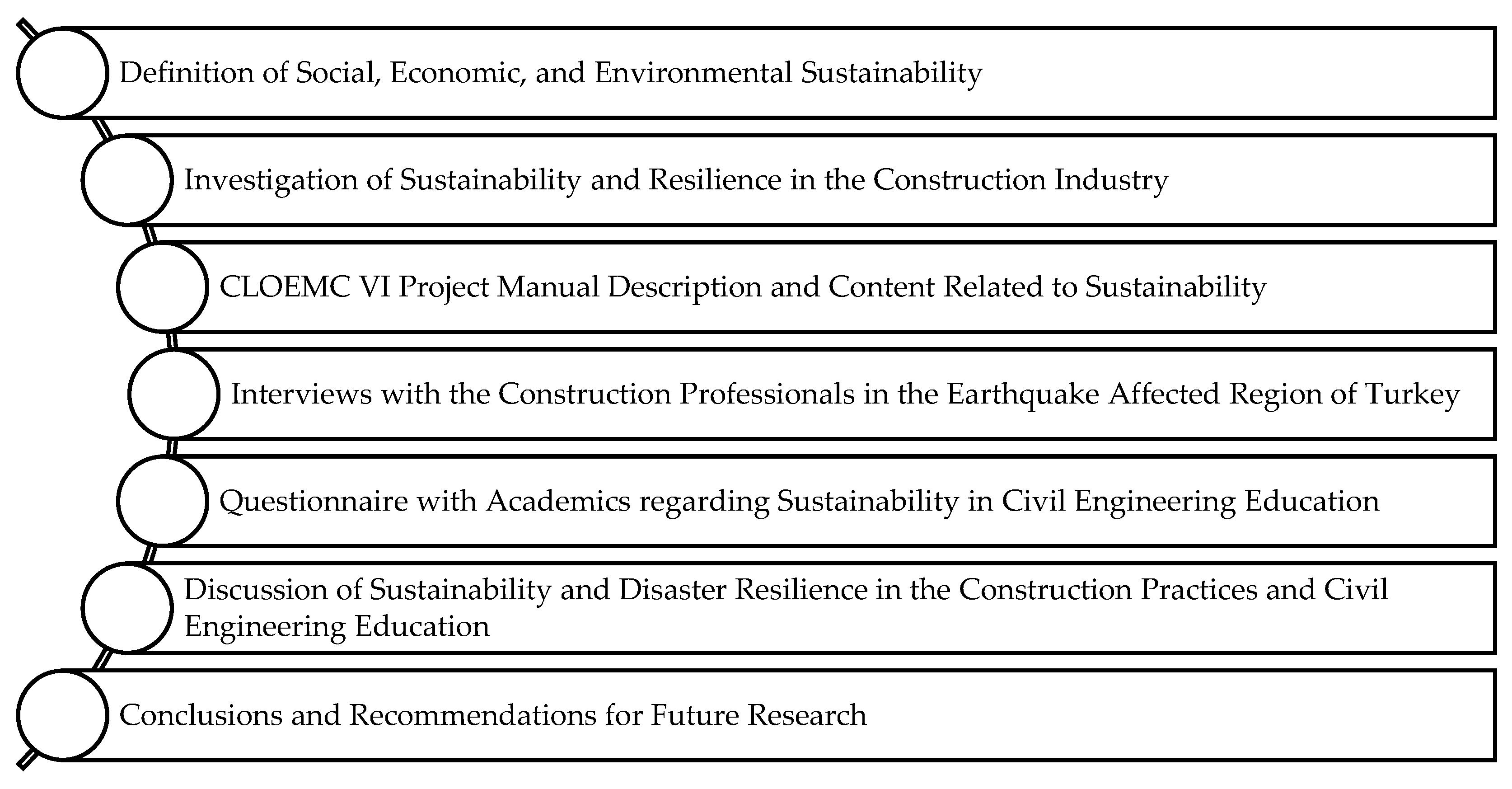Click the circle beside CLOEMC VI Project Manual
Screen dimensions: 1512x789
(x=163, y=287)
